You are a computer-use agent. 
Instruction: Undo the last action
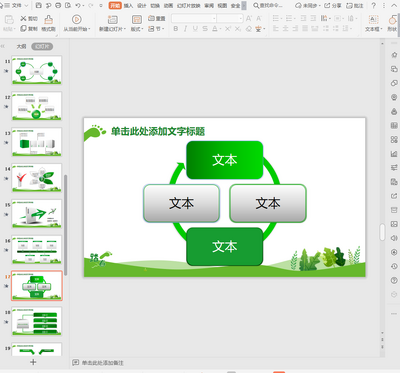coord(78,6)
